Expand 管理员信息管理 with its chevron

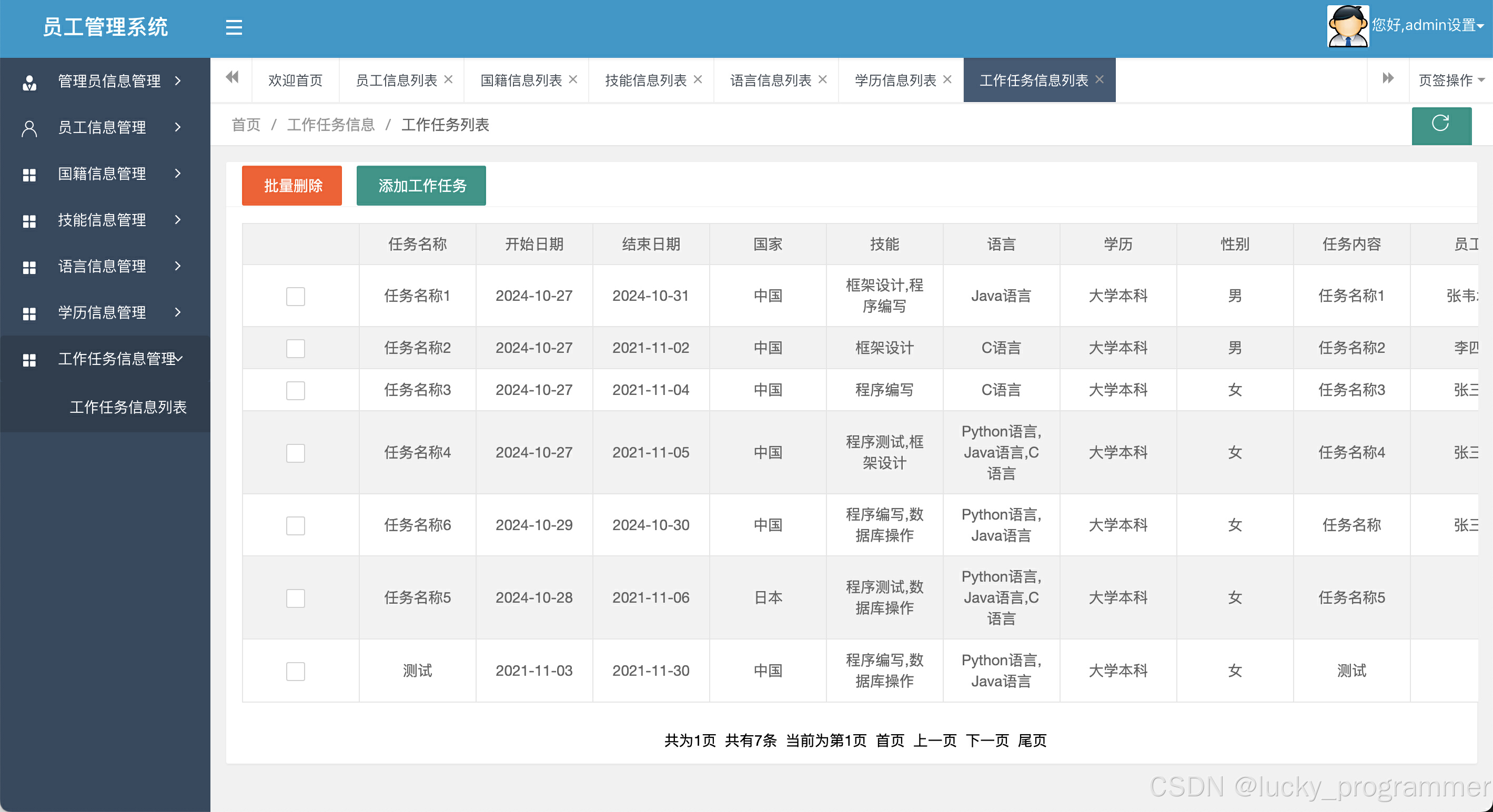click(178, 80)
